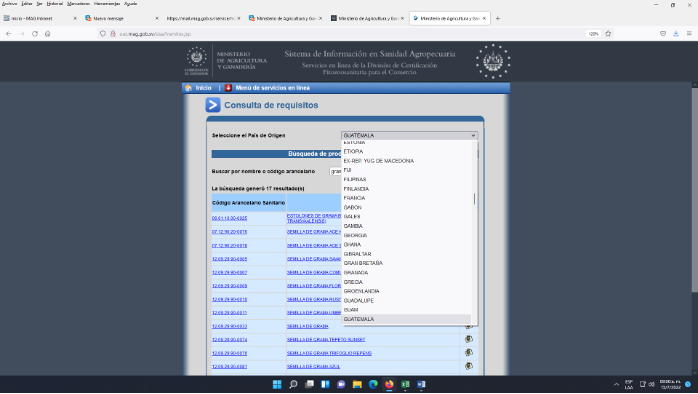Open the Archivo menu
Viewport: 698px width, 394px height.
click(x=9, y=4)
